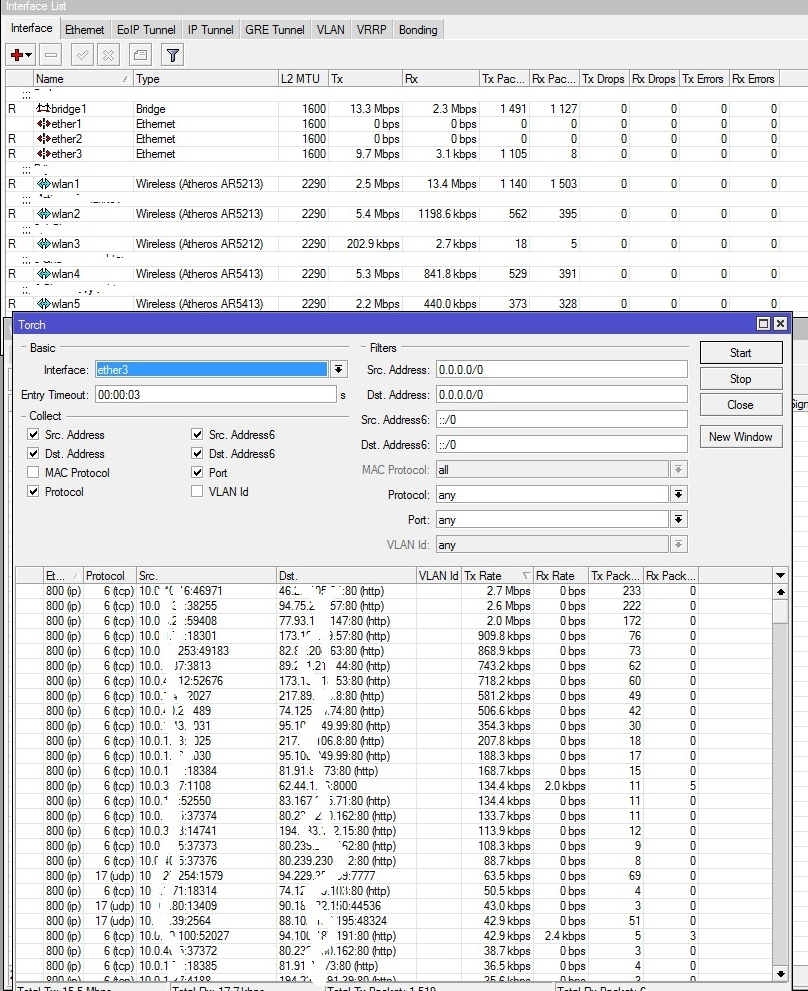This screenshot has width=808, height=991.
Task: Select Torch row with 2.7 Mbps Tx Rate
Action: point(393,591)
